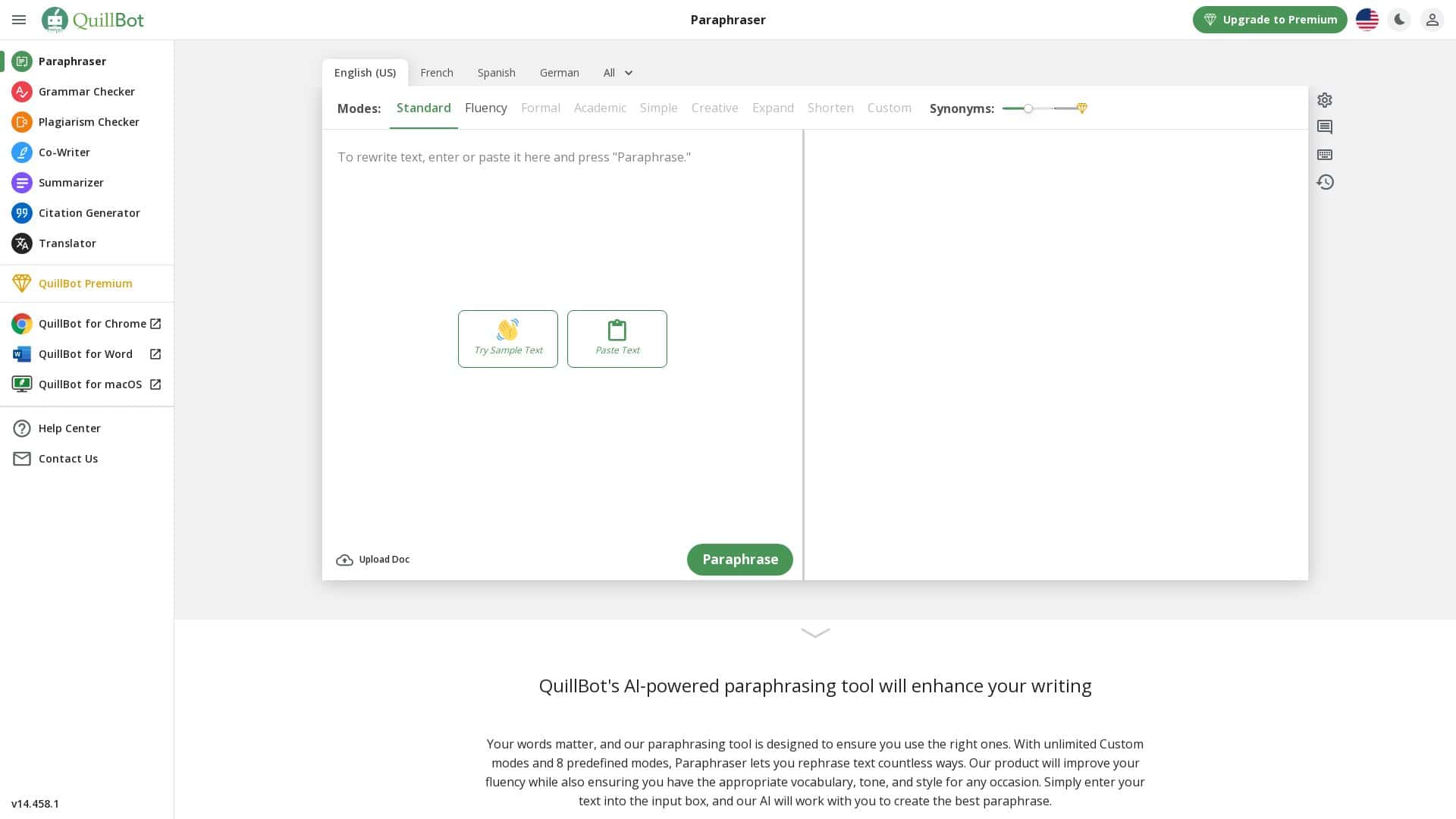Click Try Sample Text

pos(507,339)
